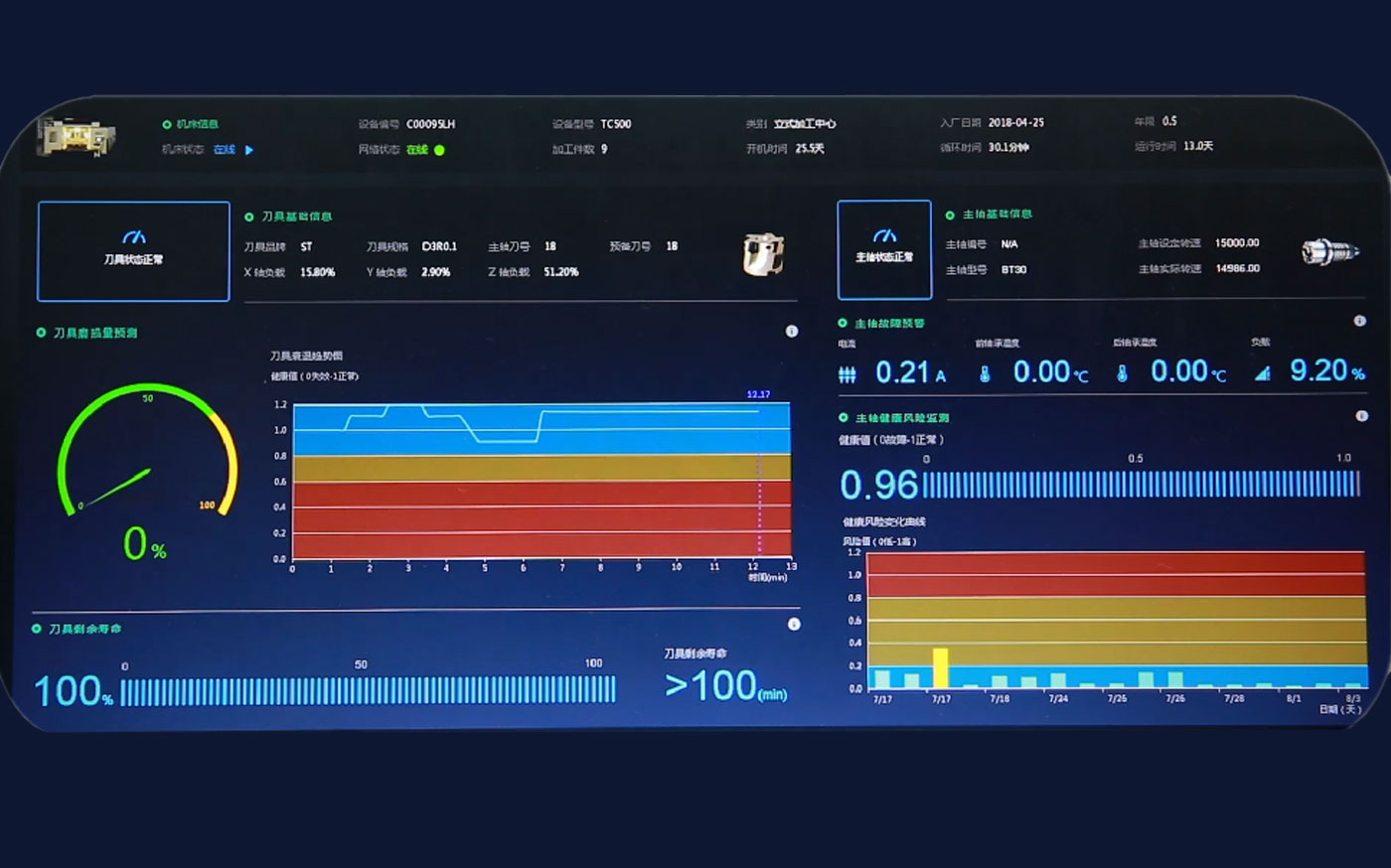Select the spindle actual speed 14986.00
The height and width of the screenshot is (868, 1391).
click(x=1238, y=268)
